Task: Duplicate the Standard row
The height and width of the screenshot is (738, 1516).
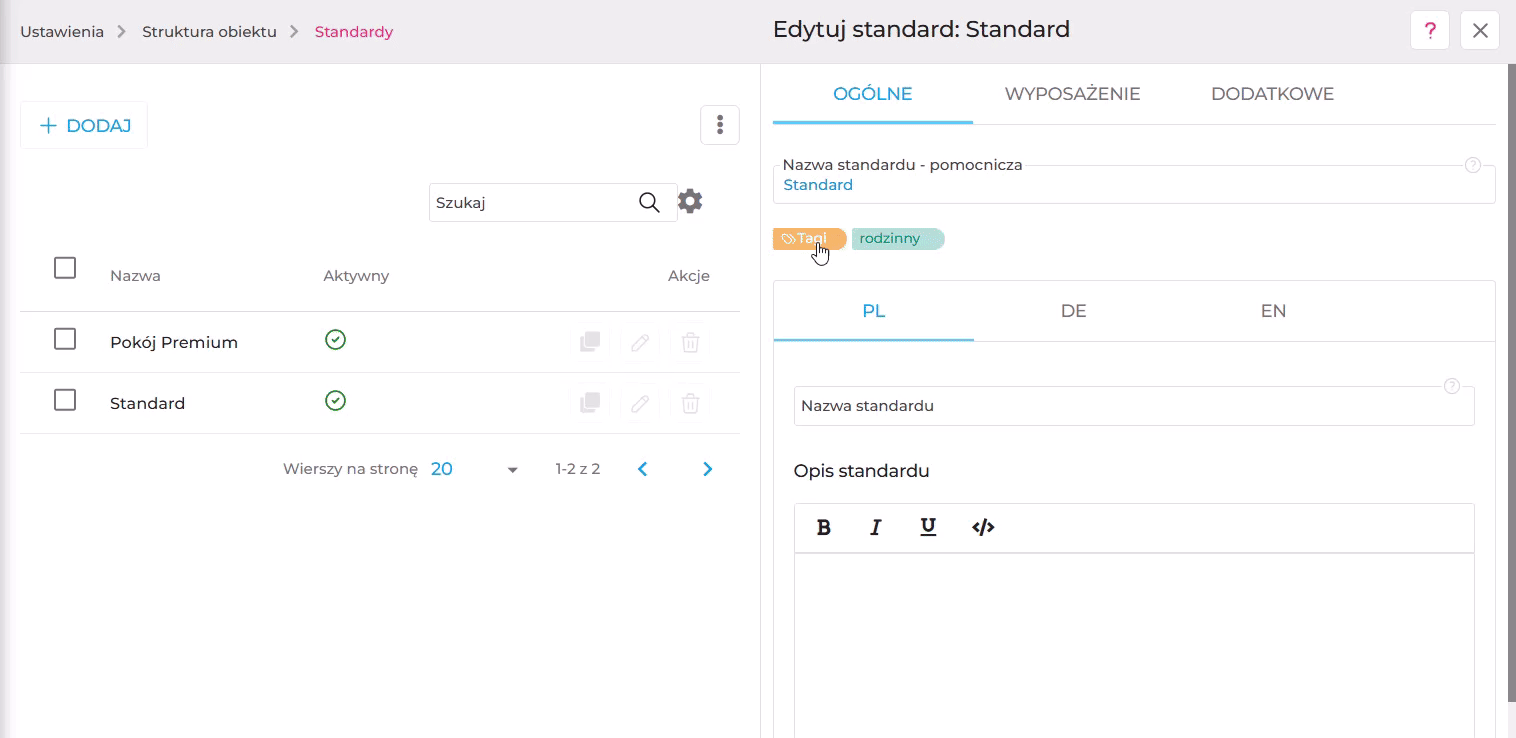Action: (590, 403)
